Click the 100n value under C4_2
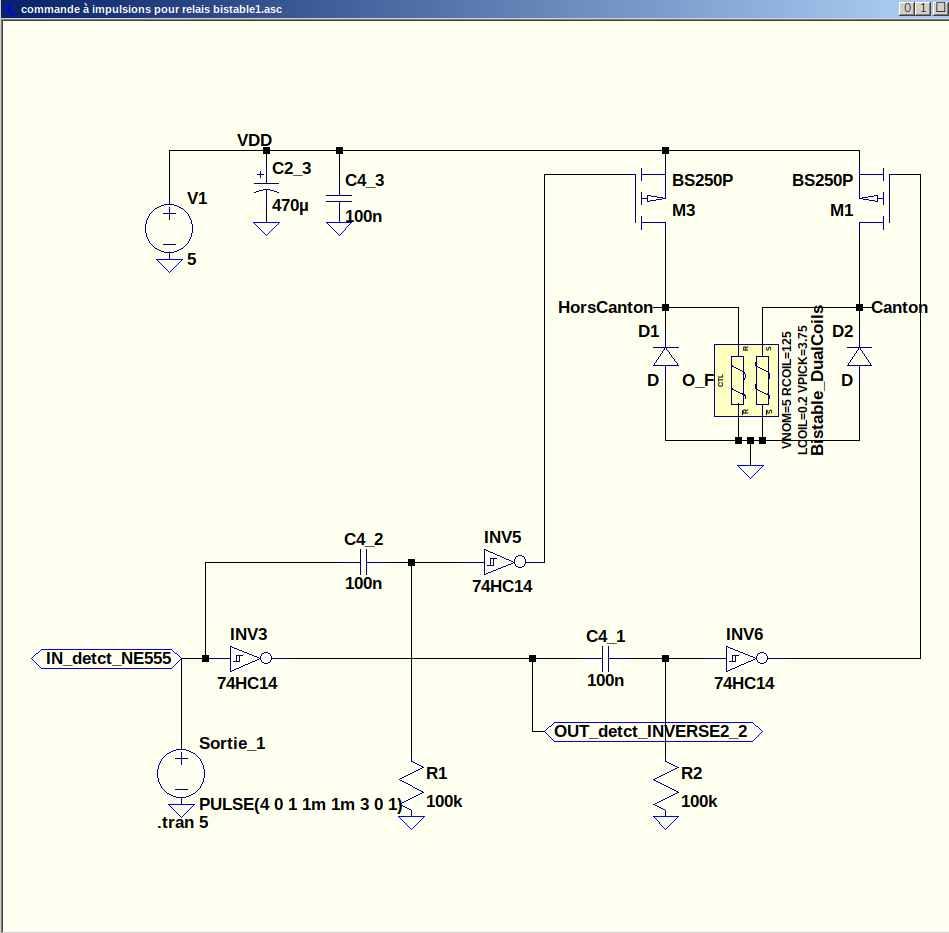The height and width of the screenshot is (933, 949). (363, 583)
